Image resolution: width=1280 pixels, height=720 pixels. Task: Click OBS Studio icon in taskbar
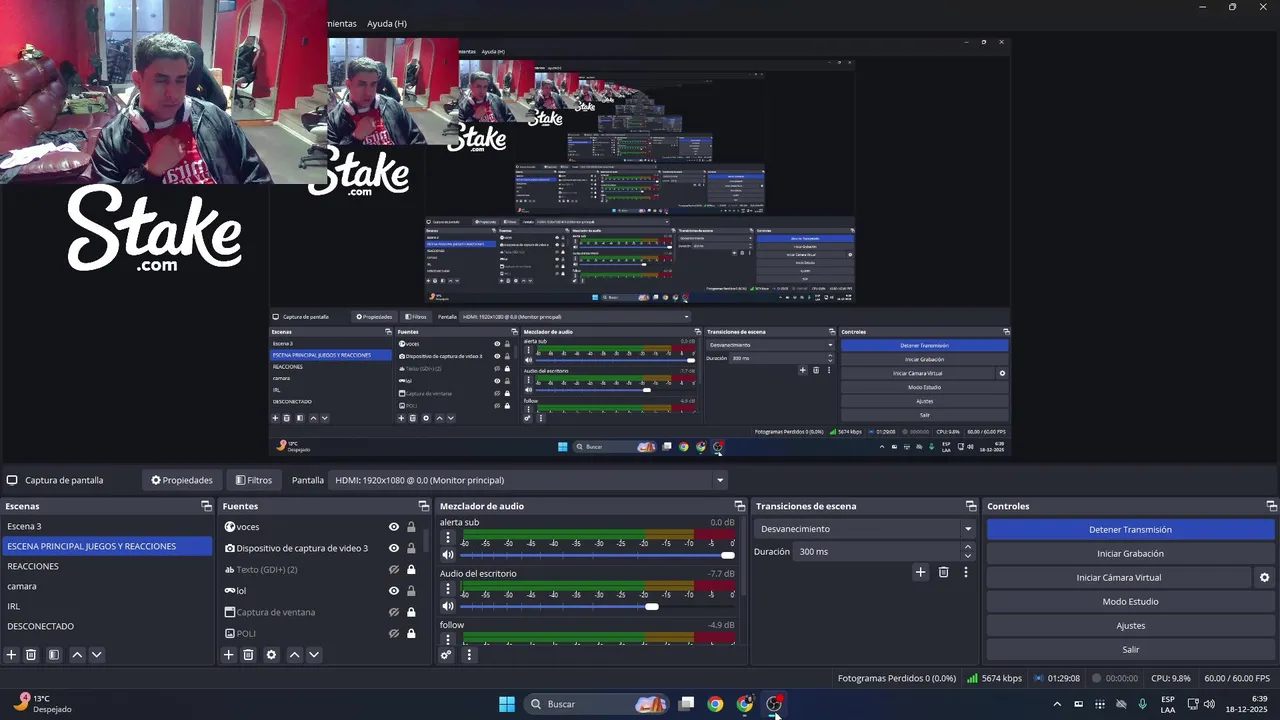(x=774, y=704)
